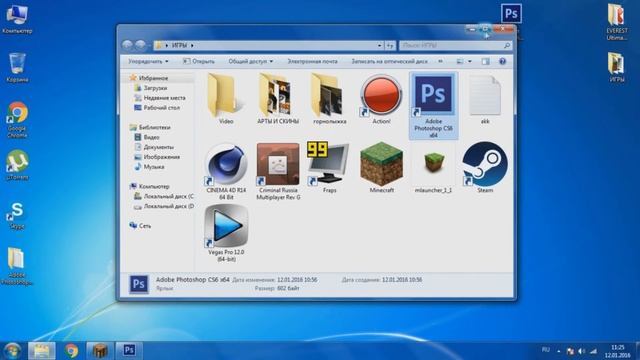Select the Adobe Photoshop CS6 x64 shortcut
Screen dimensions: 640x360
click(x=433, y=106)
